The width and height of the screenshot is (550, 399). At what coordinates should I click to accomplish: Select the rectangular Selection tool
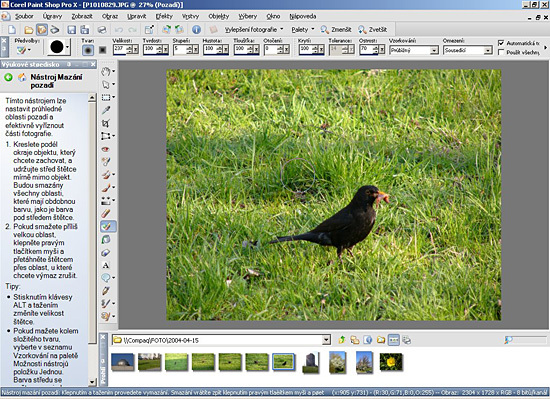106,97
